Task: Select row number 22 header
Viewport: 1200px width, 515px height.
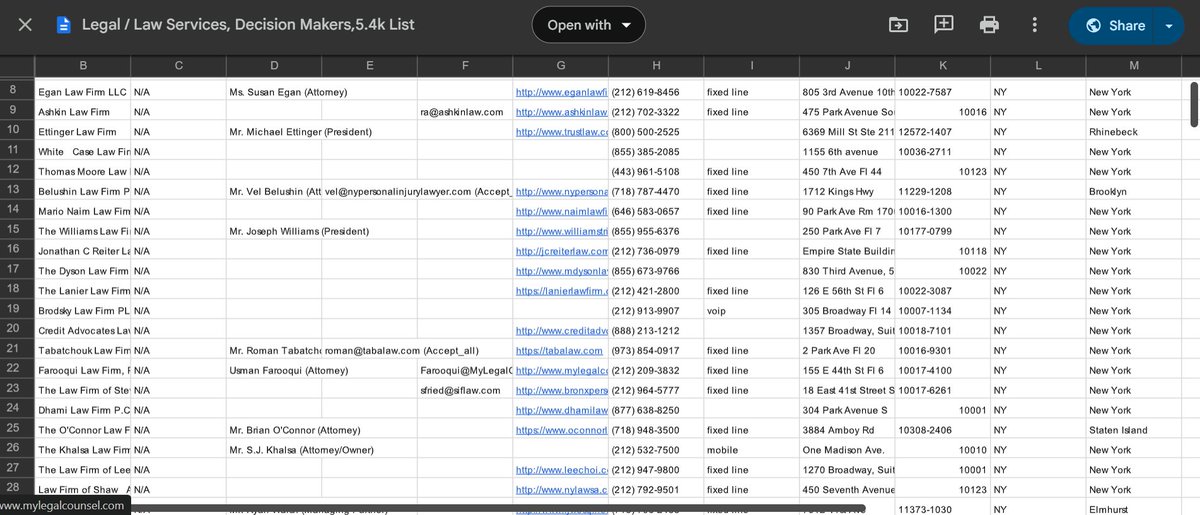Action: click(x=13, y=368)
